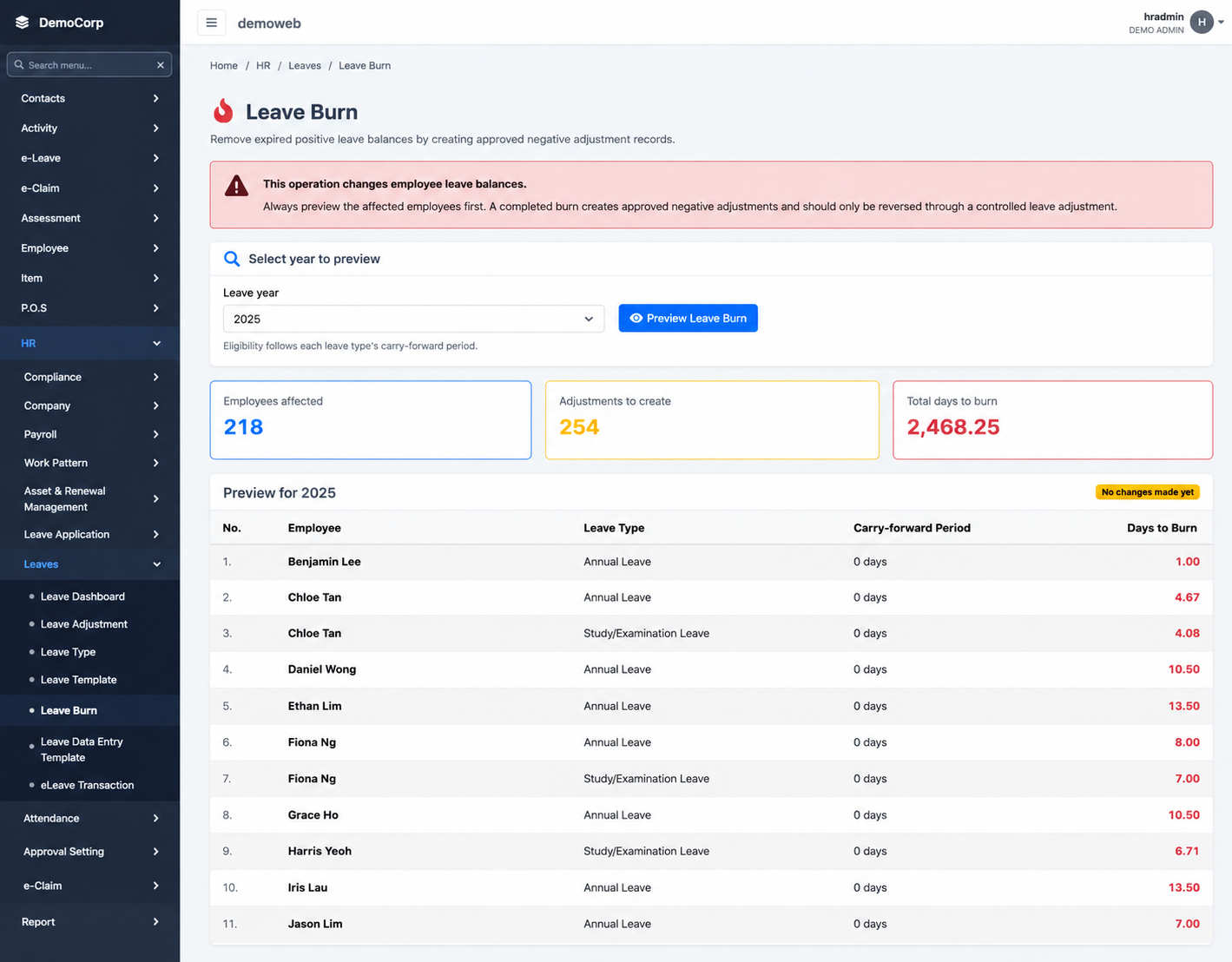Click the 4.08 days to burn value
This screenshot has height=962, width=1232.
pos(1187,633)
